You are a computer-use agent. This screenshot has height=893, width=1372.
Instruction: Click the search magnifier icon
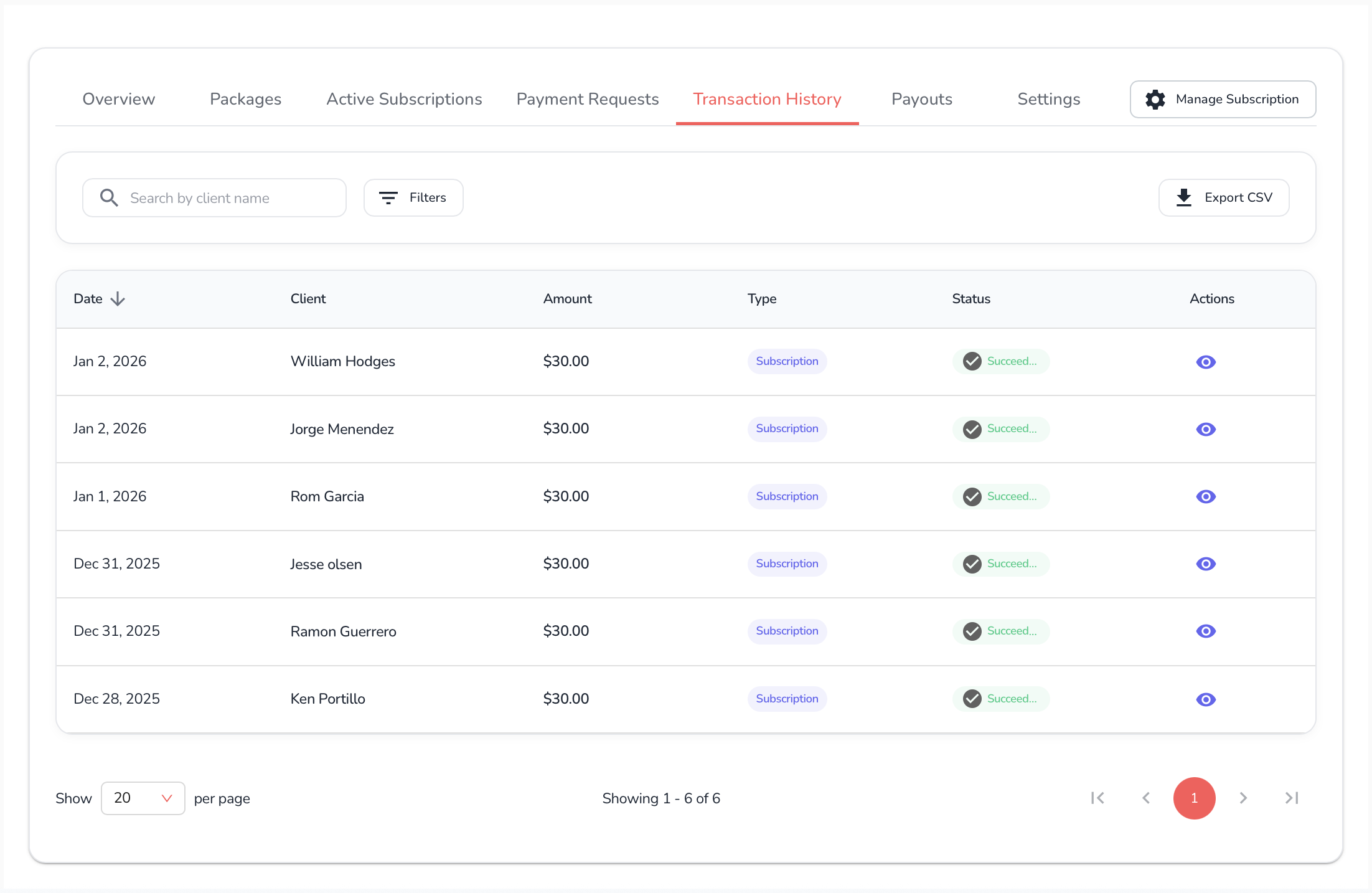[x=109, y=197]
